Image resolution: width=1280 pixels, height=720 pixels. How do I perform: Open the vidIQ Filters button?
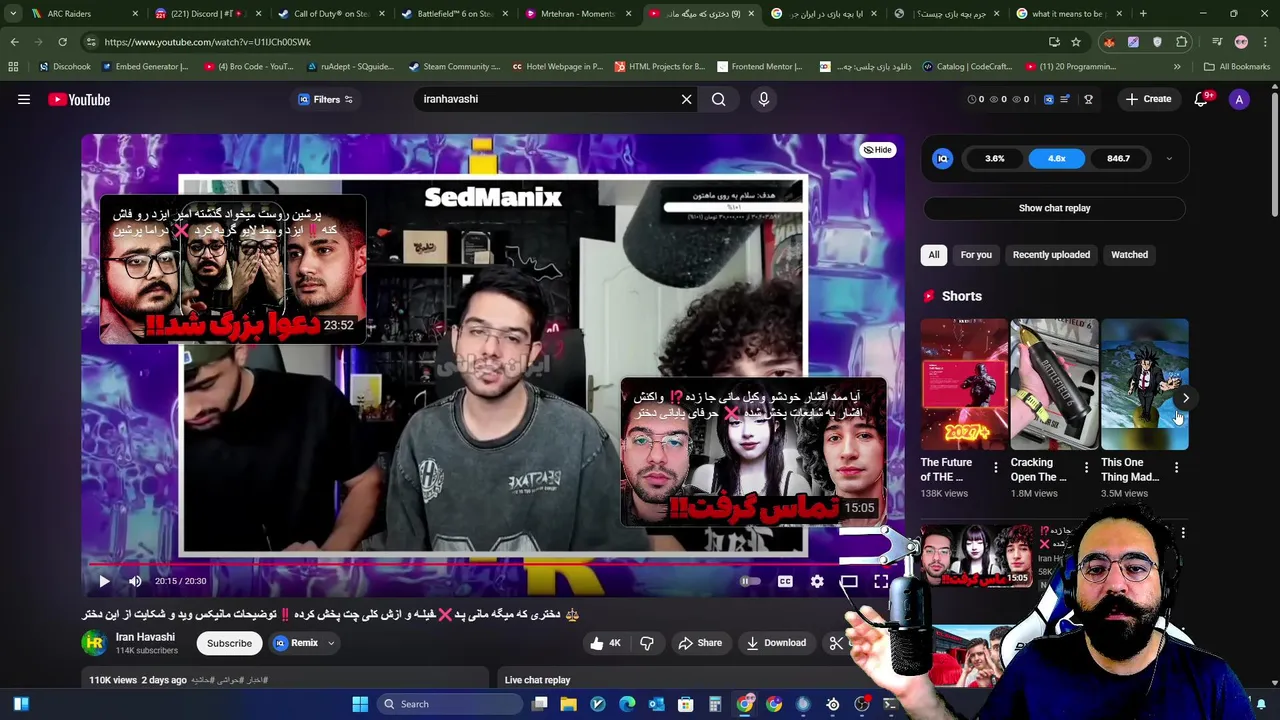[326, 99]
